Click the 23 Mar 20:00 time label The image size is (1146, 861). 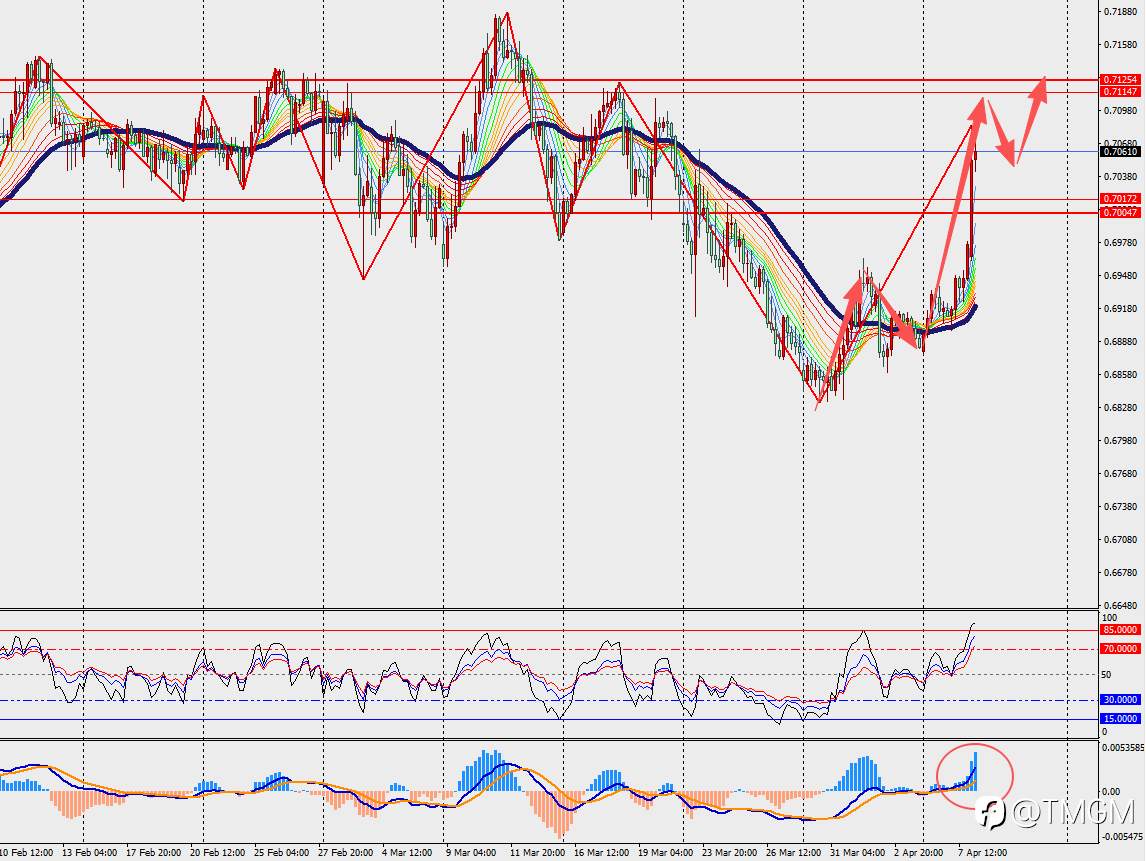(729, 853)
